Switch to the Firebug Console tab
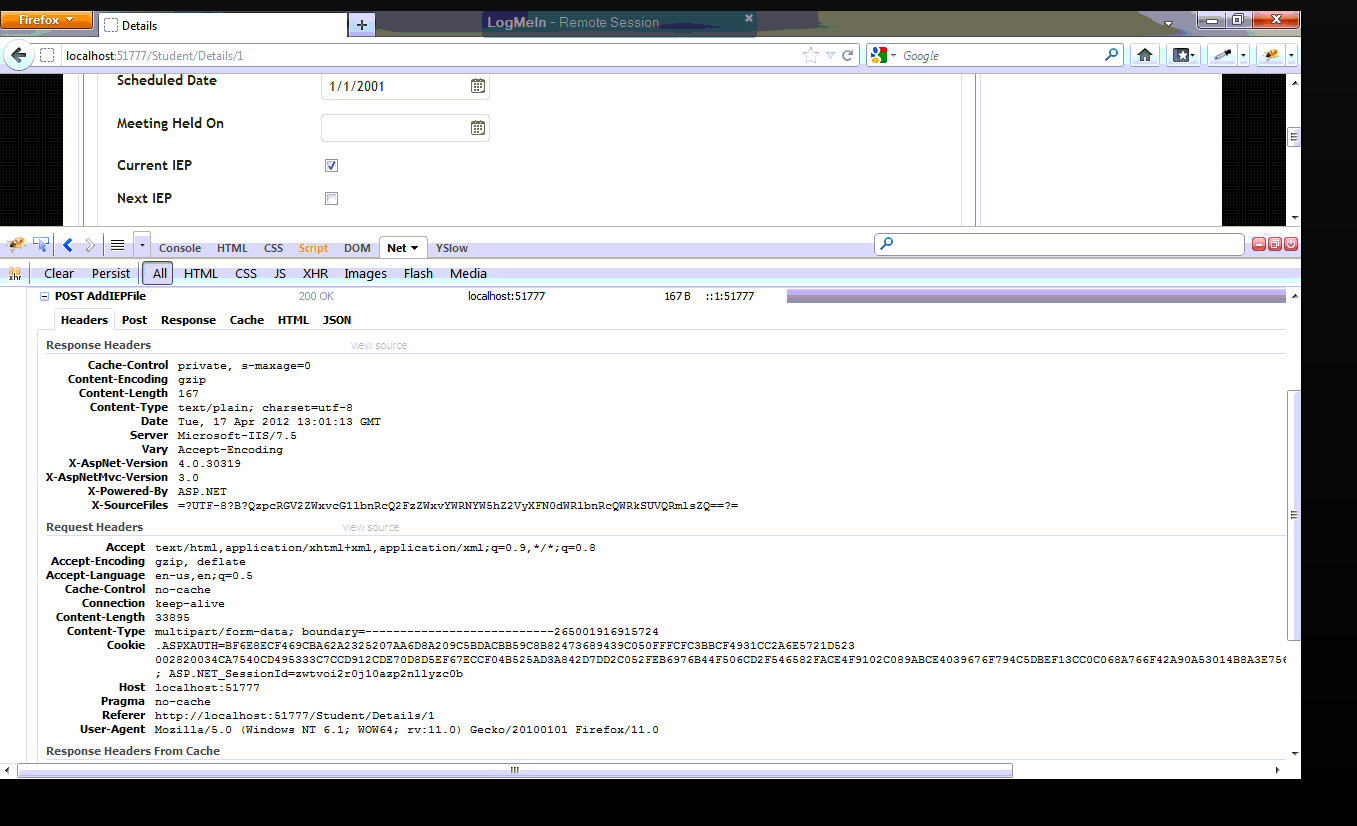This screenshot has width=1357, height=826. point(180,248)
